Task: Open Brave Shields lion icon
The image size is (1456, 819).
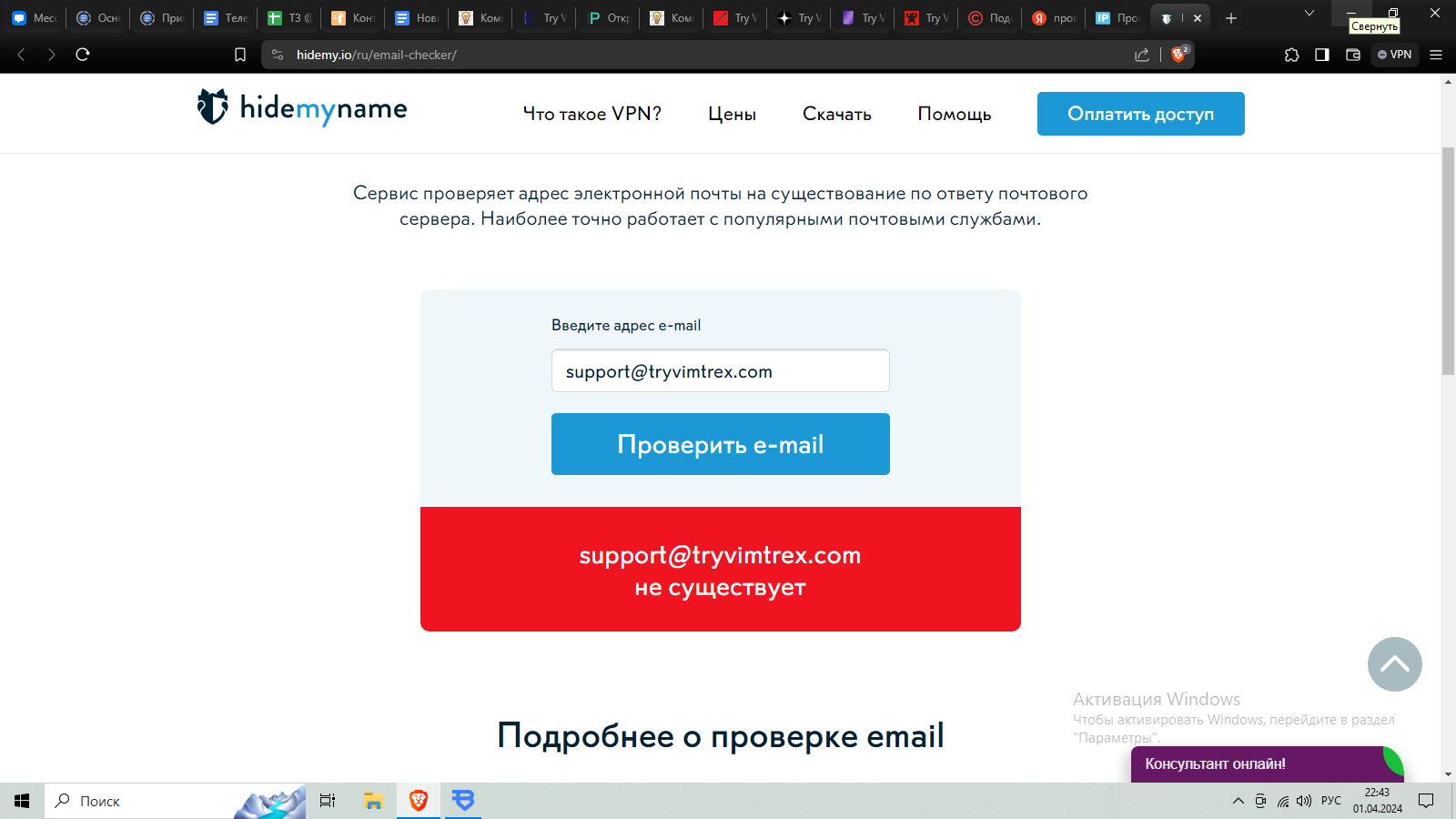Action: tap(1179, 54)
